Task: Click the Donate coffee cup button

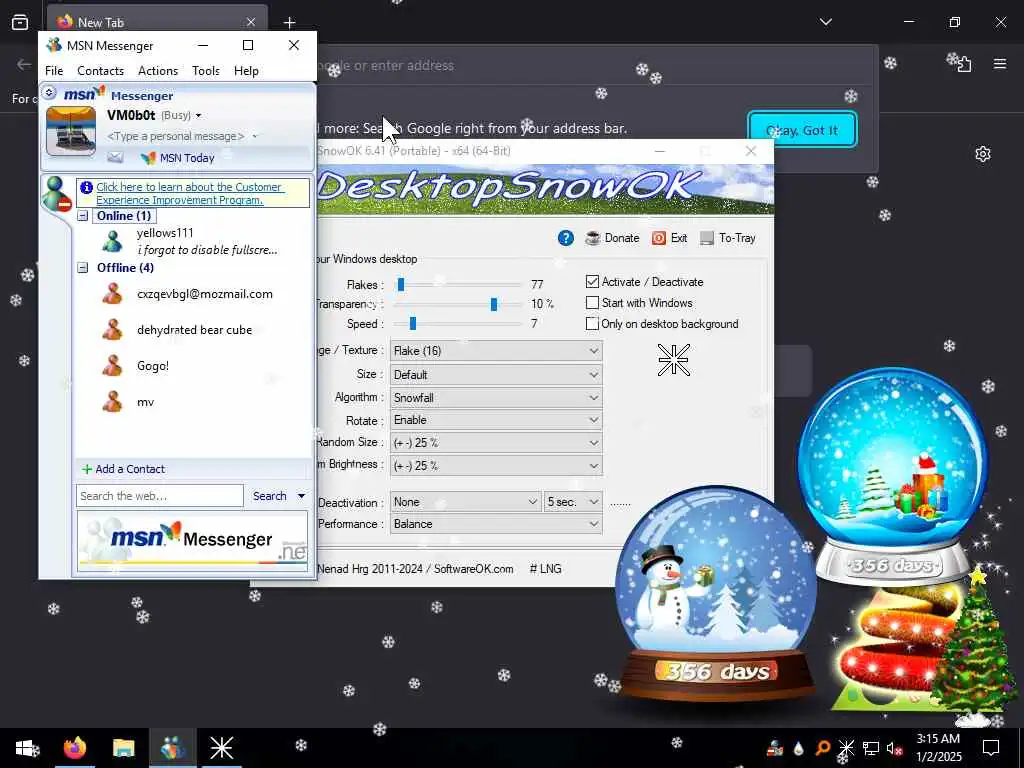Action: [x=612, y=238]
